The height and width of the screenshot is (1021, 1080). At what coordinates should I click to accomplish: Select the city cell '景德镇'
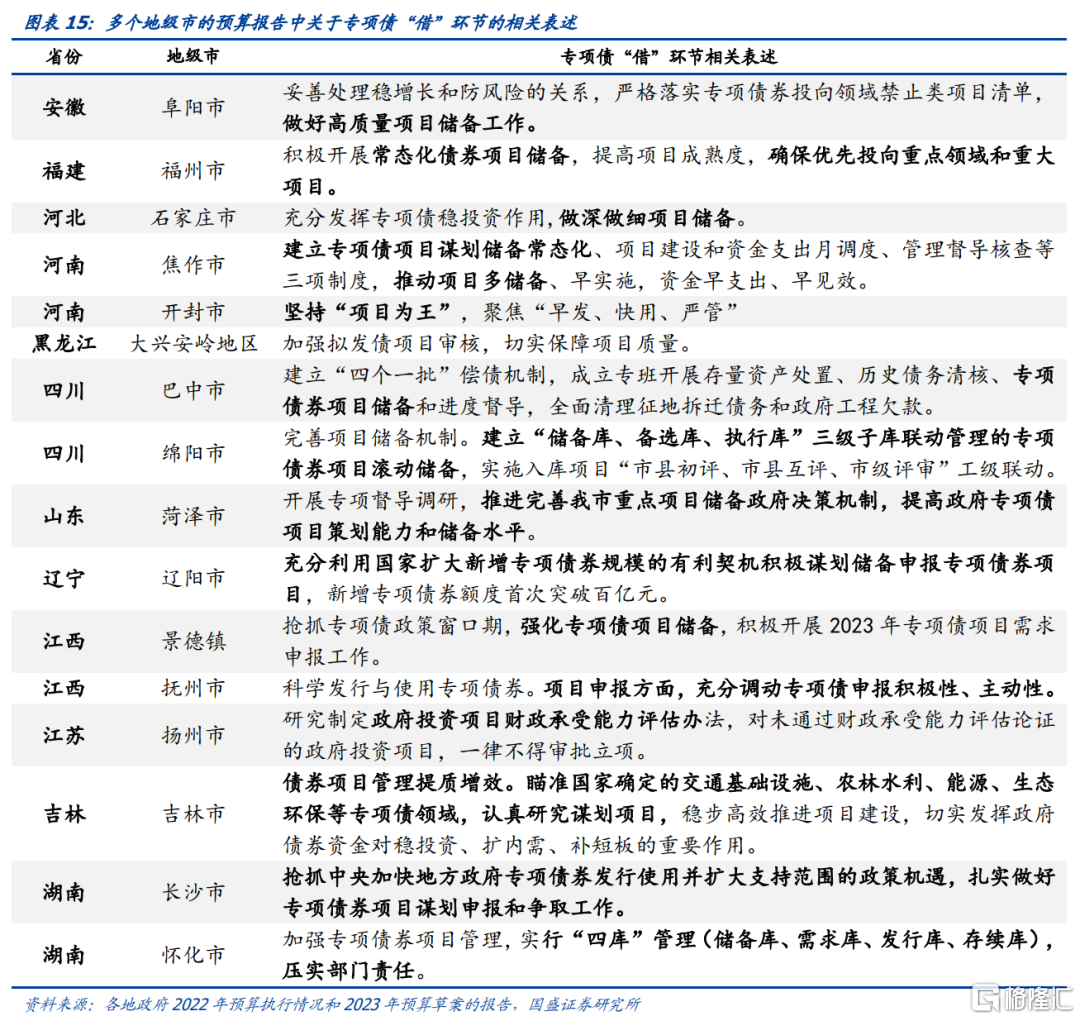[x=193, y=641]
